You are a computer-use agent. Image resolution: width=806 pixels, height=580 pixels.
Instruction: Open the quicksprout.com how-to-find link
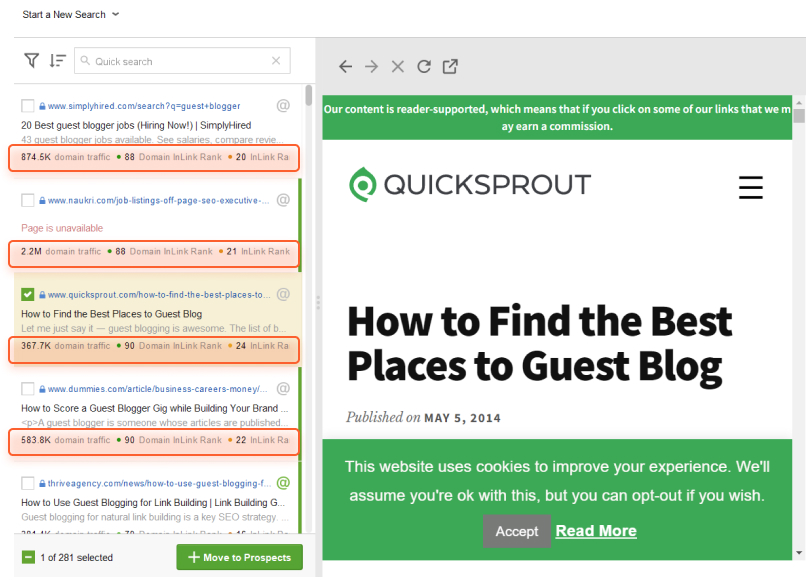point(158,295)
